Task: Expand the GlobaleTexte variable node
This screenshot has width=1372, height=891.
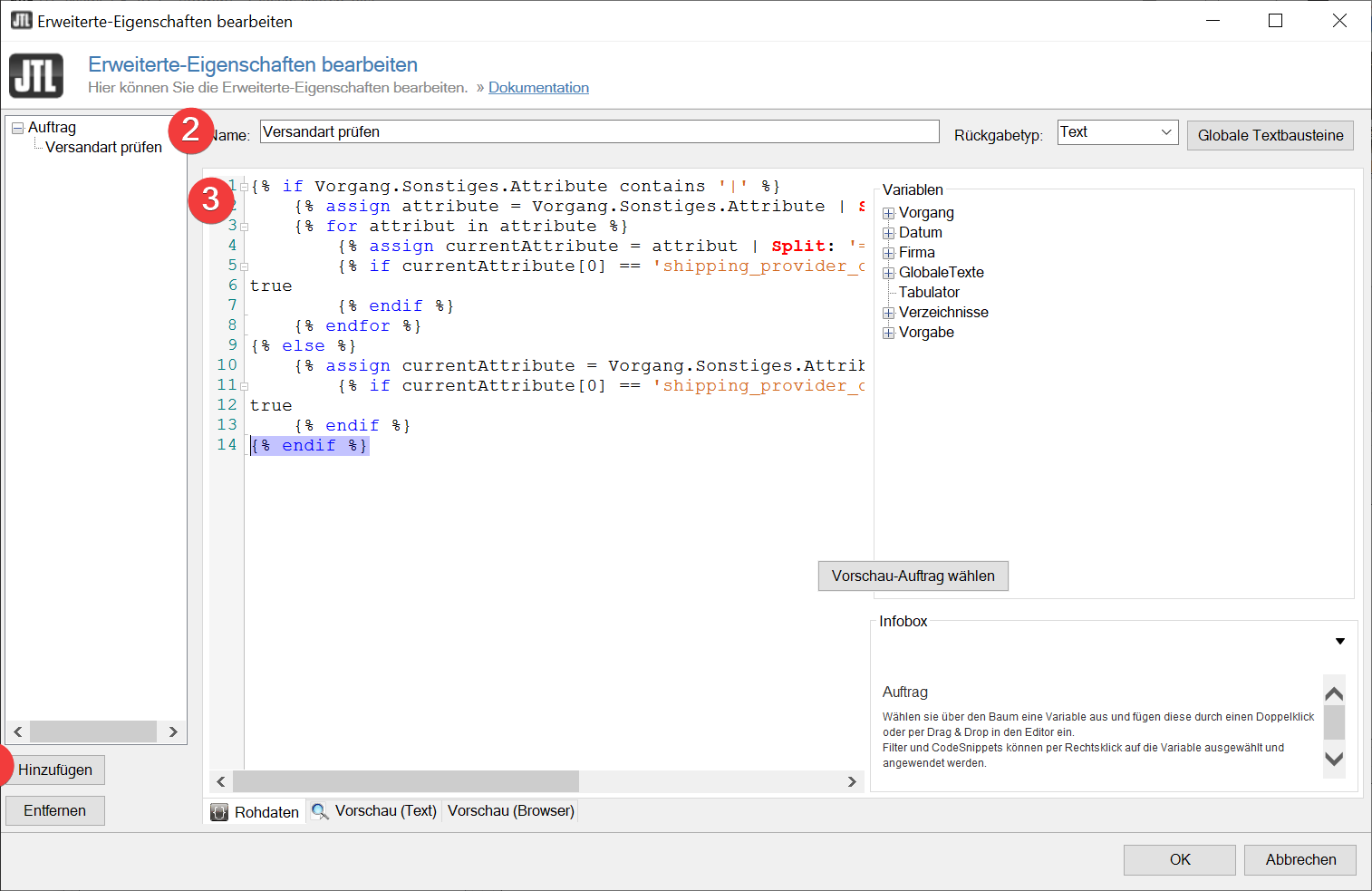Action: (889, 274)
